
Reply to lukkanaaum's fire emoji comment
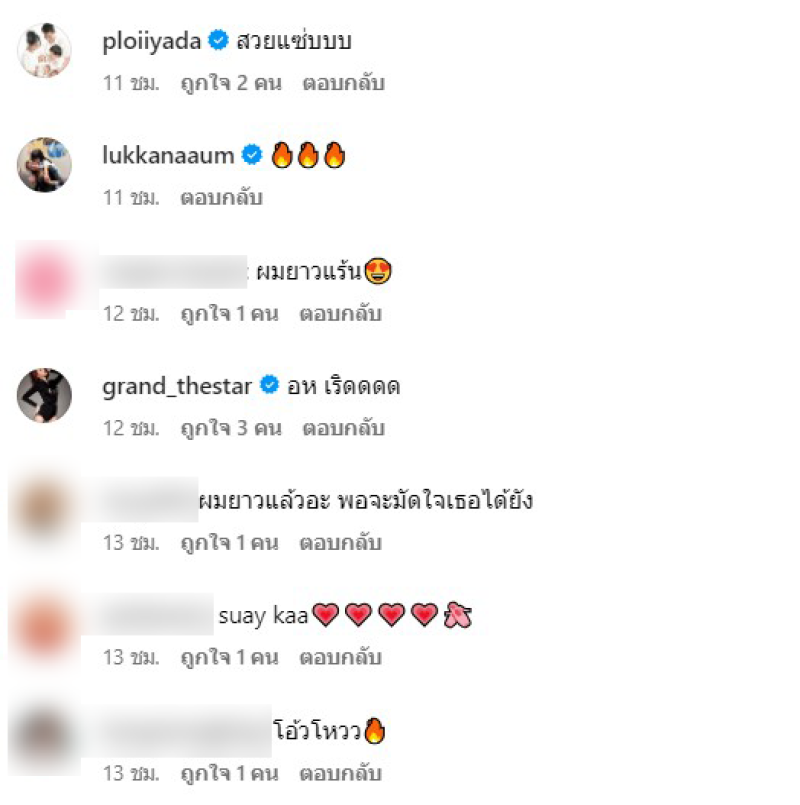(x=221, y=198)
